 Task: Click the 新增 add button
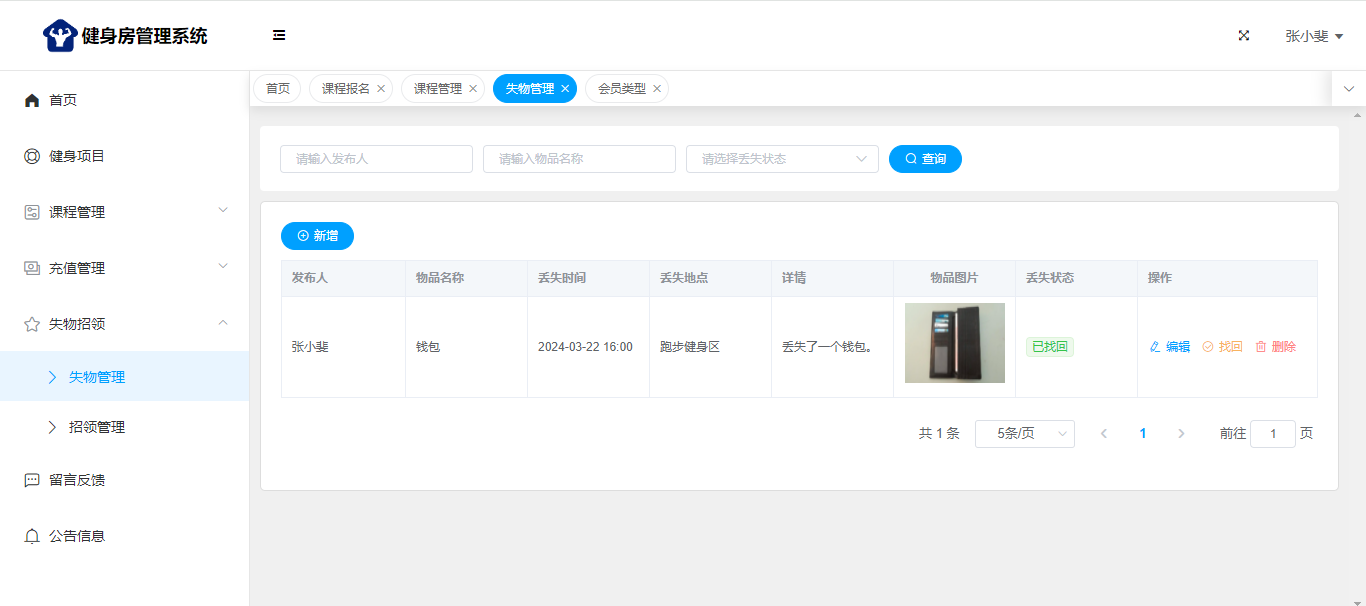317,236
